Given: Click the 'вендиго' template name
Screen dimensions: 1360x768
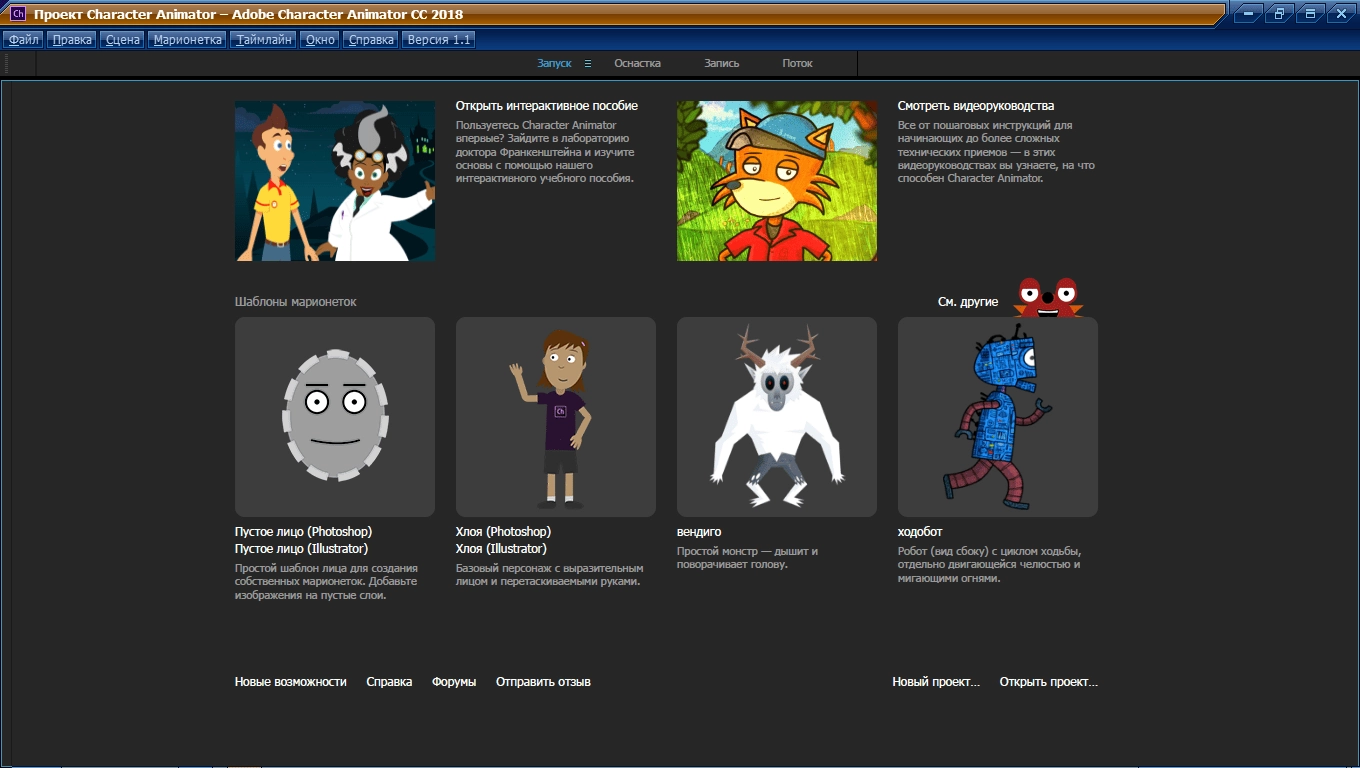Looking at the screenshot, I should (699, 532).
